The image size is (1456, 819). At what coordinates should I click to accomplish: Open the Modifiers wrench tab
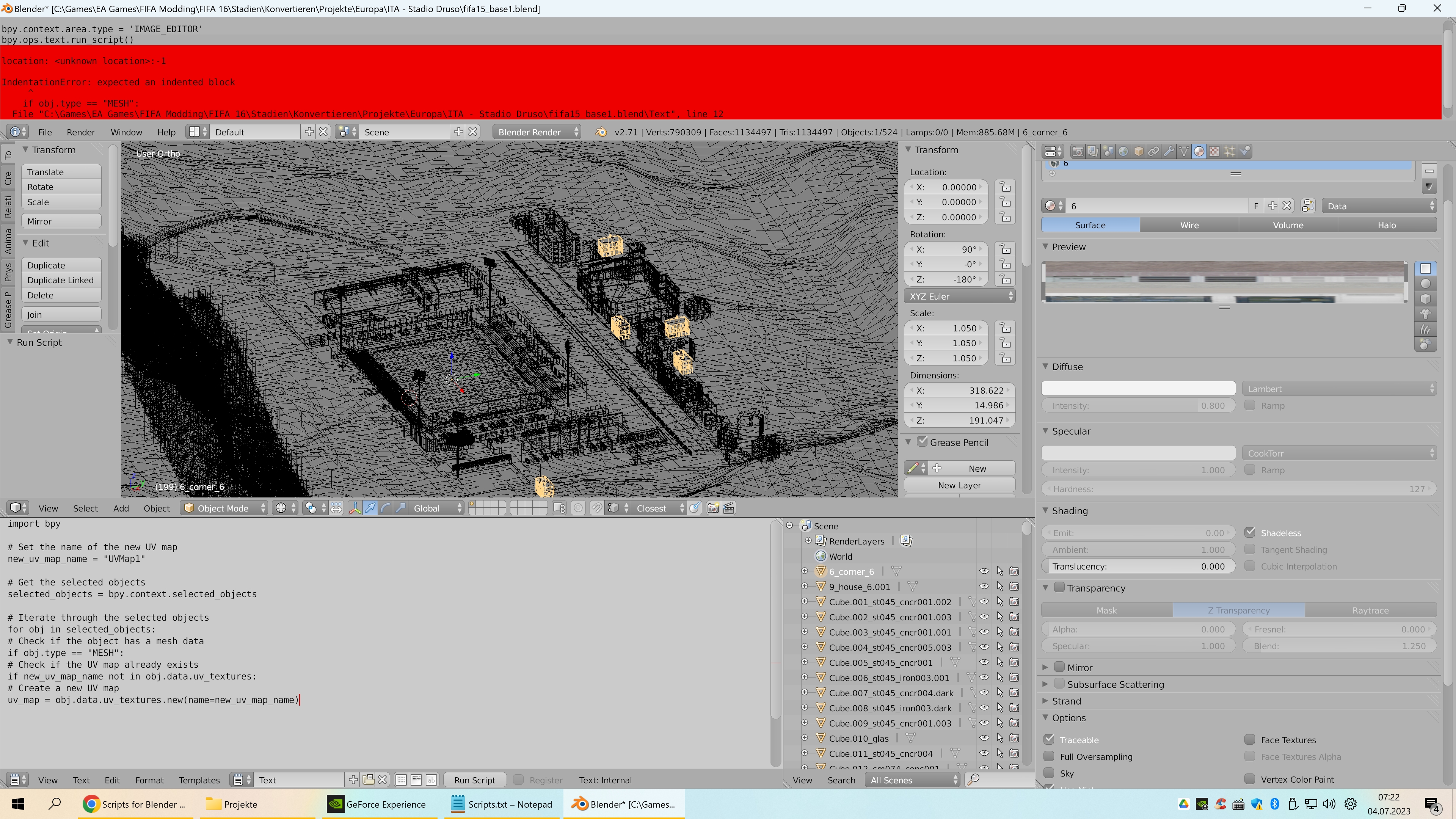tap(1169, 151)
